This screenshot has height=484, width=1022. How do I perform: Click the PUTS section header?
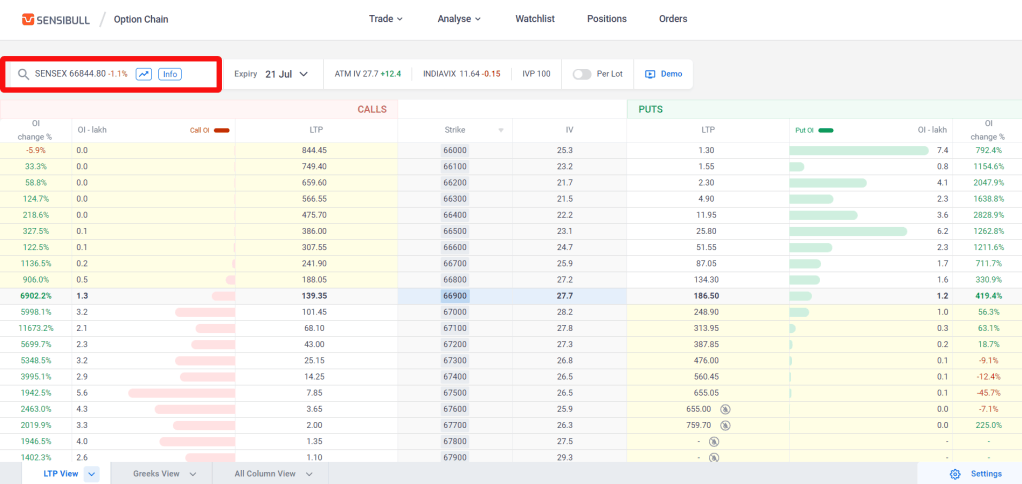[650, 109]
